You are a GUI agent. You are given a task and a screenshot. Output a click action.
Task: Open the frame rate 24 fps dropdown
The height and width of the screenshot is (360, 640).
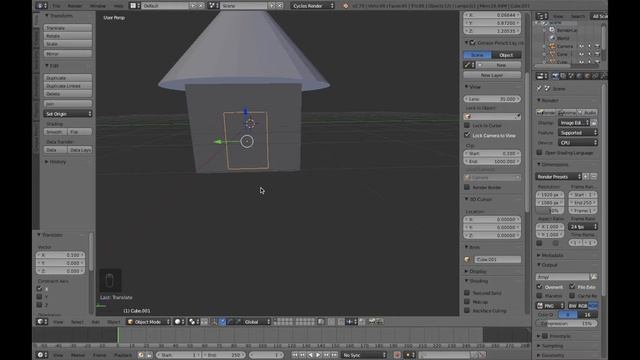[583, 227]
